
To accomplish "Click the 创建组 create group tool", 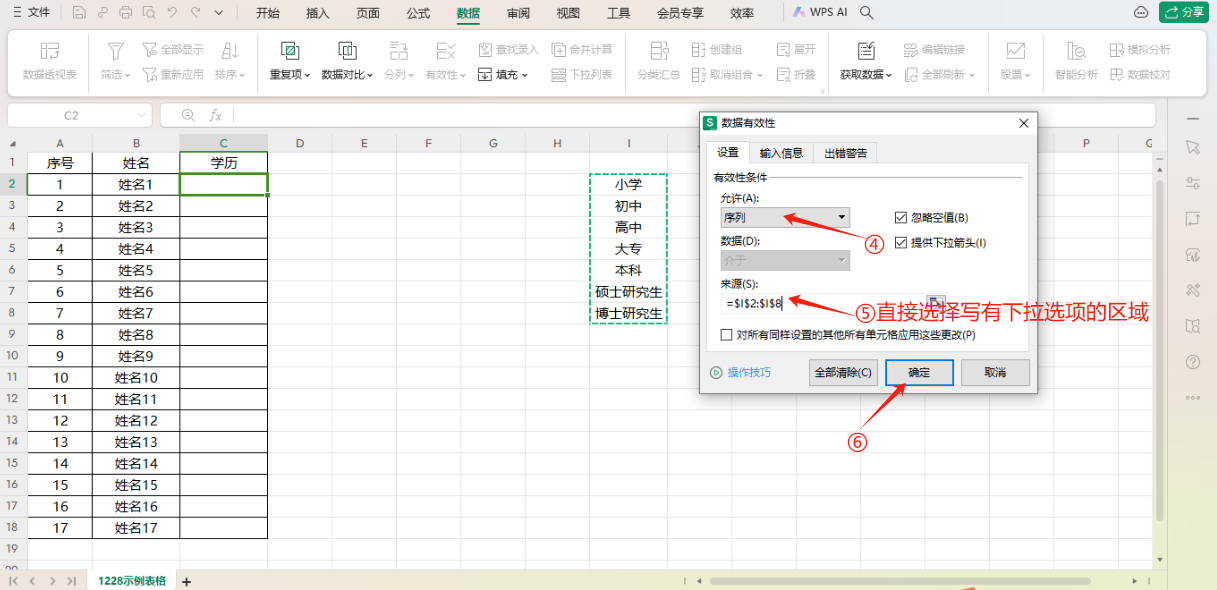I will click(x=716, y=49).
